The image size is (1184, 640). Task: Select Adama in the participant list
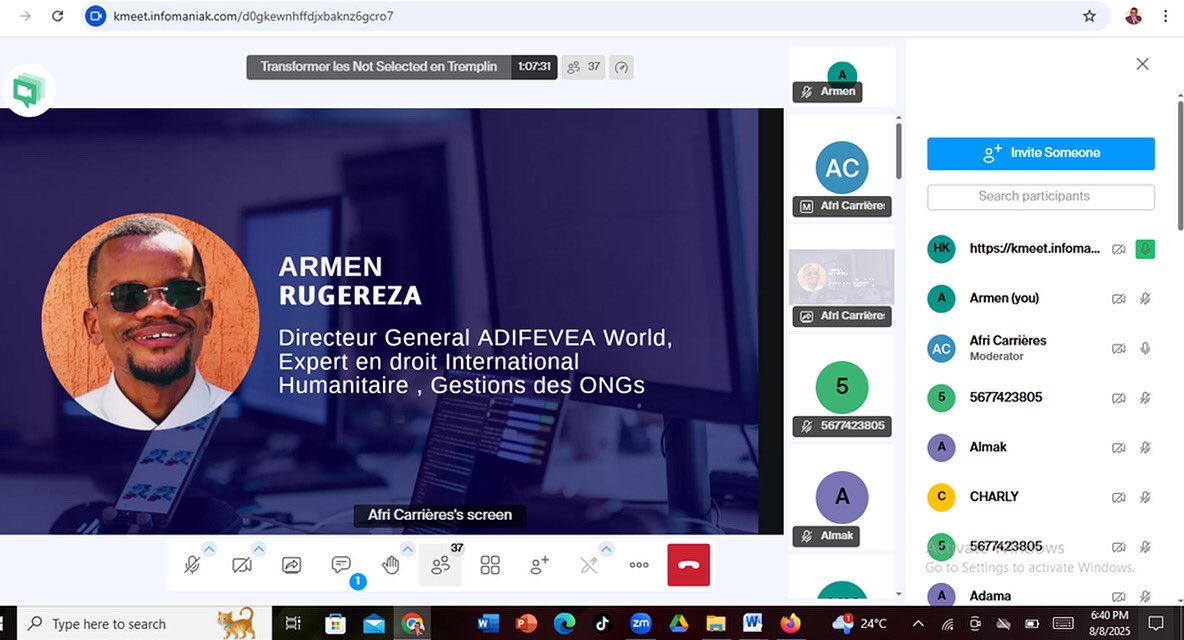click(1041, 595)
